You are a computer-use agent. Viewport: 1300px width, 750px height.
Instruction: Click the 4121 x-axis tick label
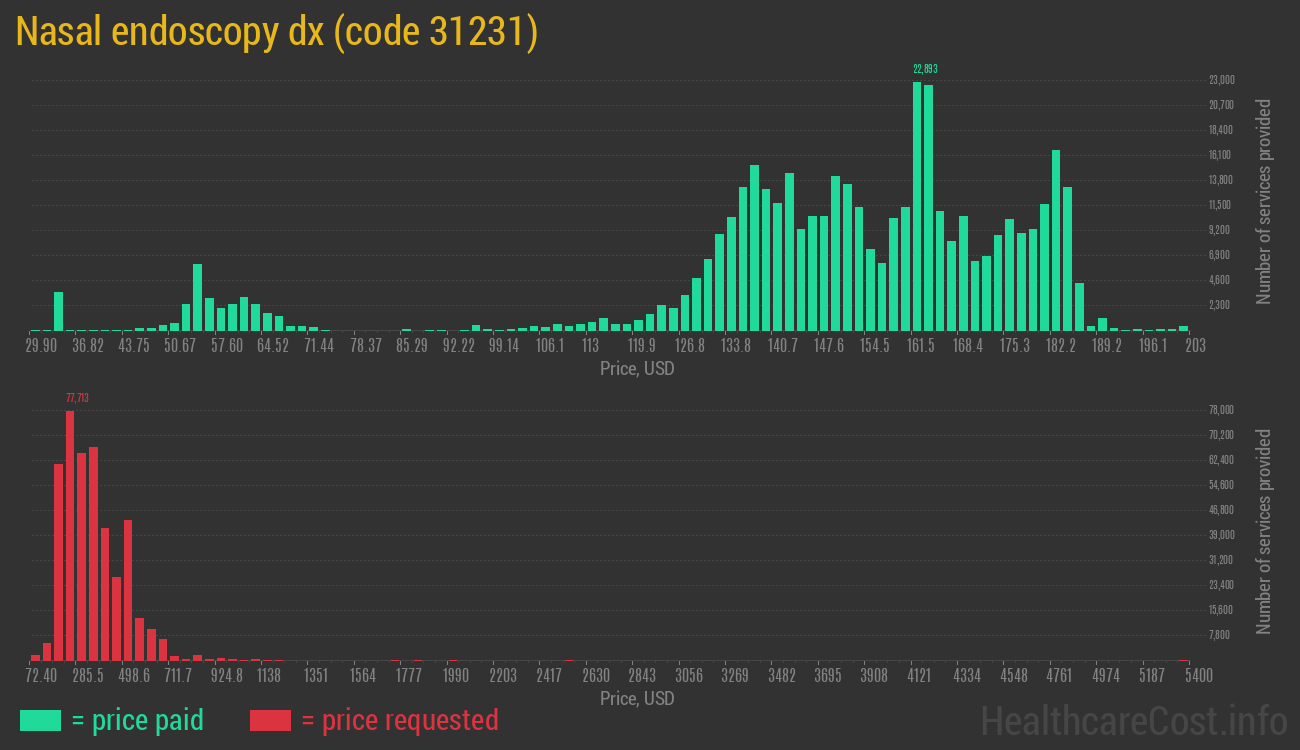point(919,676)
